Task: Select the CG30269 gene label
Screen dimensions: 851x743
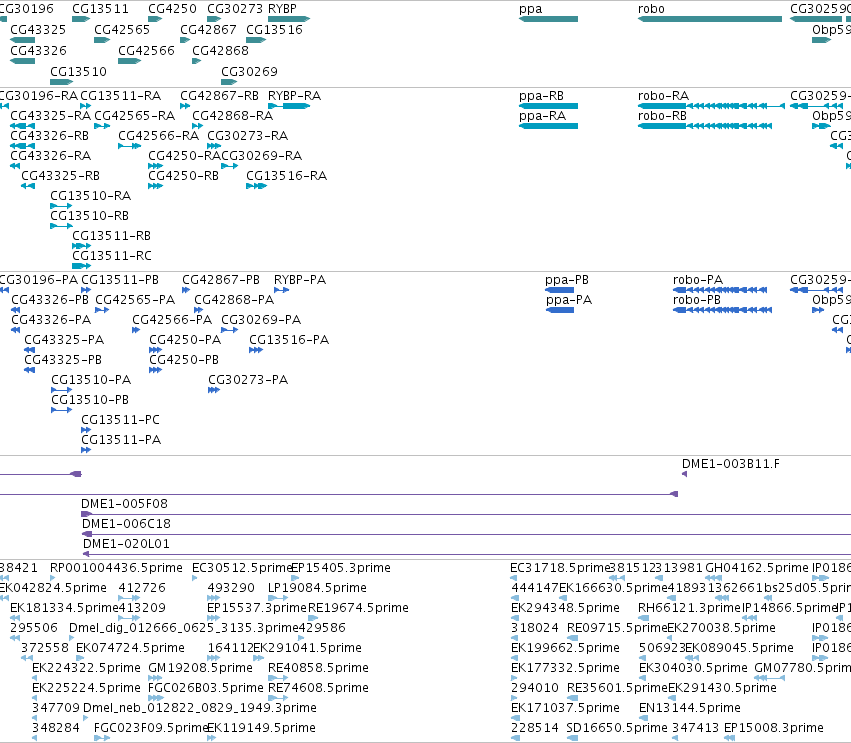Action: coord(250,72)
